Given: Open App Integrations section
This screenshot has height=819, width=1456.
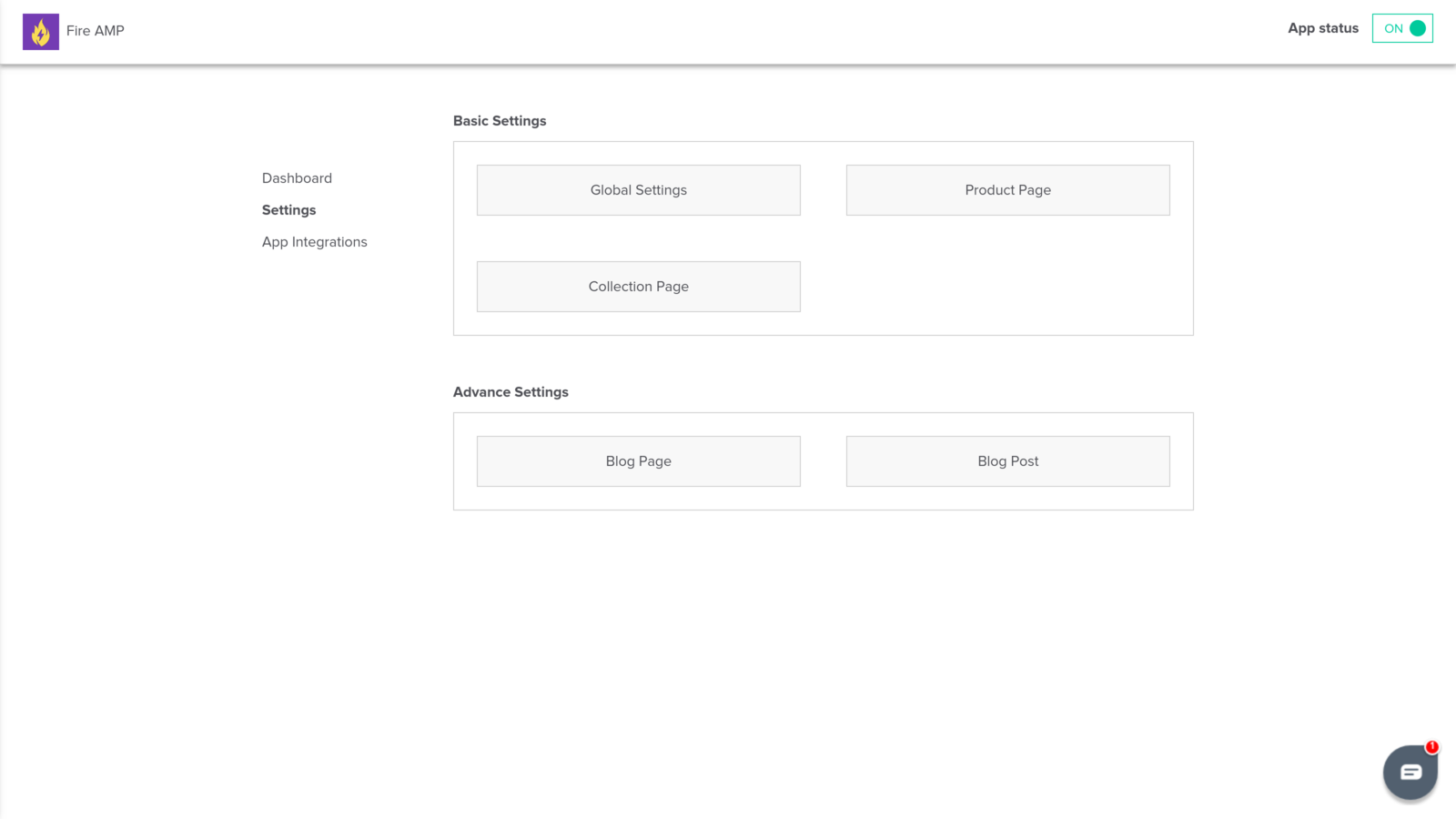Looking at the screenshot, I should click(314, 241).
